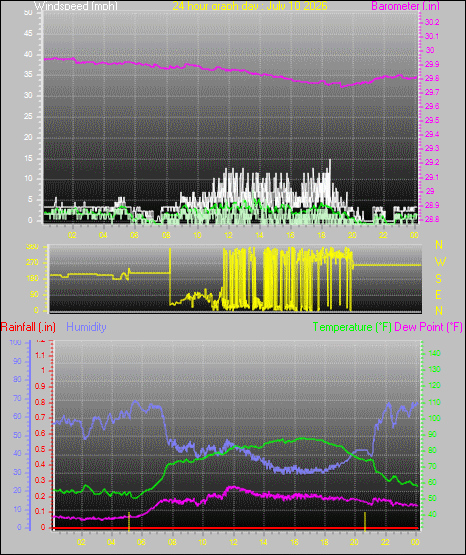Image resolution: width=466 pixels, height=555 pixels.
Task: Click the 90 value on wind direction axis
Action: point(34,294)
